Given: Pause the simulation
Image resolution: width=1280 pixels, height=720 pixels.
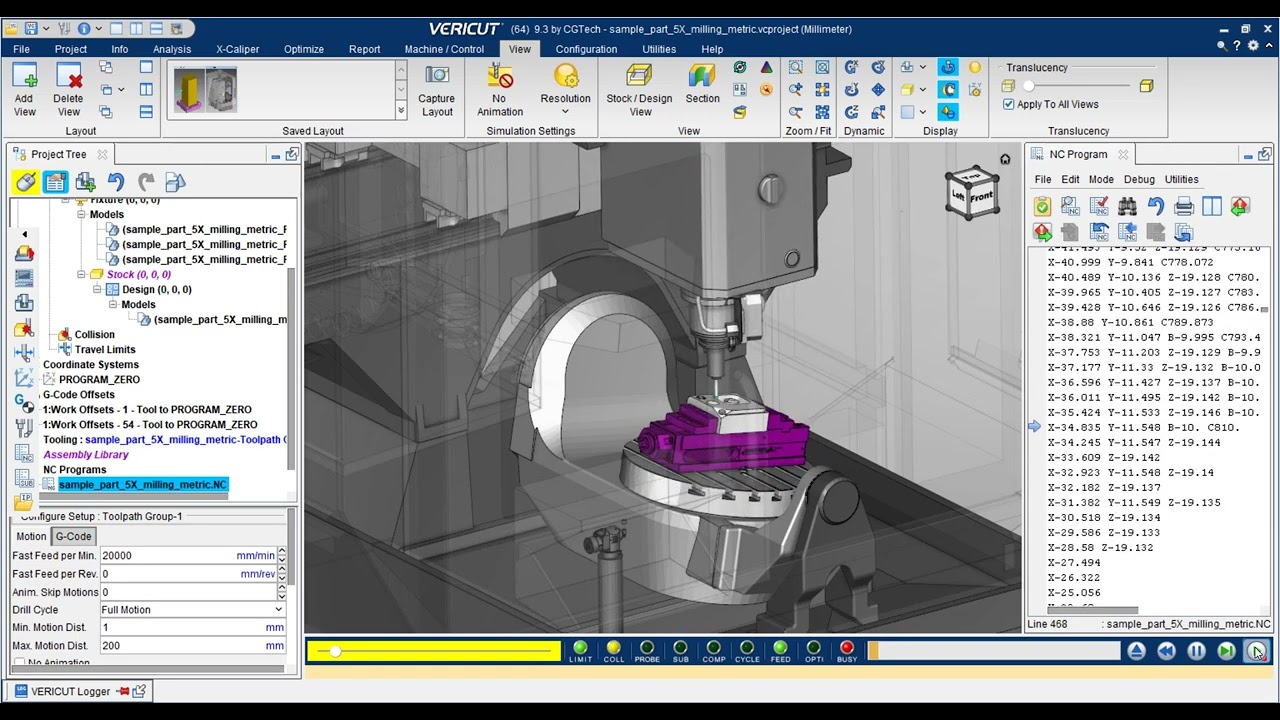Looking at the screenshot, I should point(1196,651).
